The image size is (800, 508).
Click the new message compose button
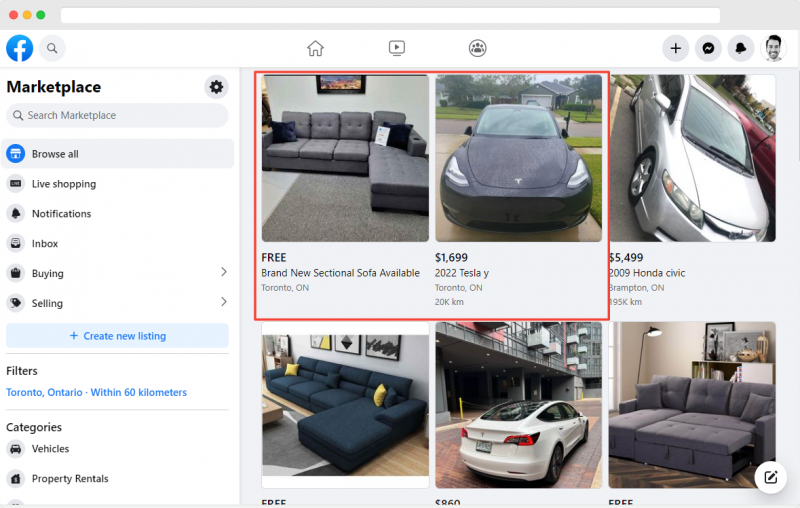(770, 477)
